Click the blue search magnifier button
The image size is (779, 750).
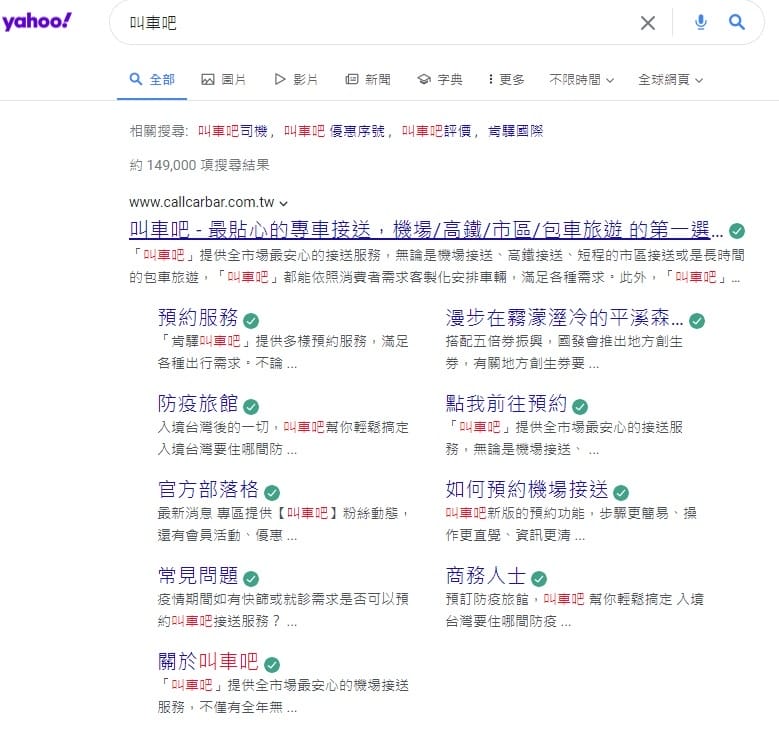coord(736,22)
